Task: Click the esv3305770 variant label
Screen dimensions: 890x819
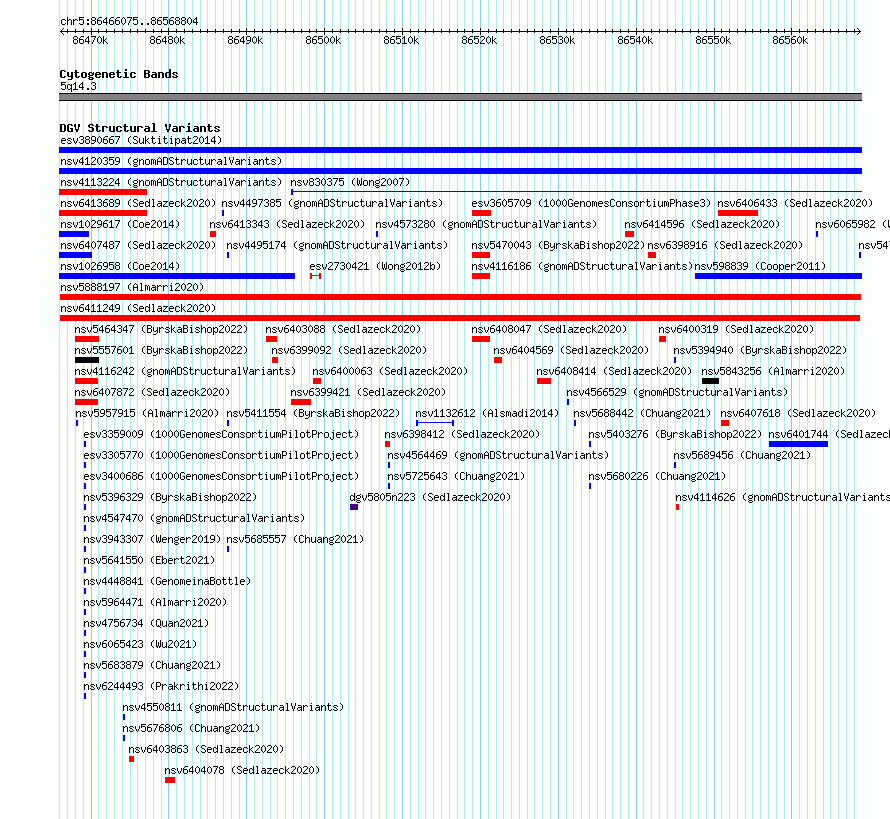Action: [x=221, y=455]
